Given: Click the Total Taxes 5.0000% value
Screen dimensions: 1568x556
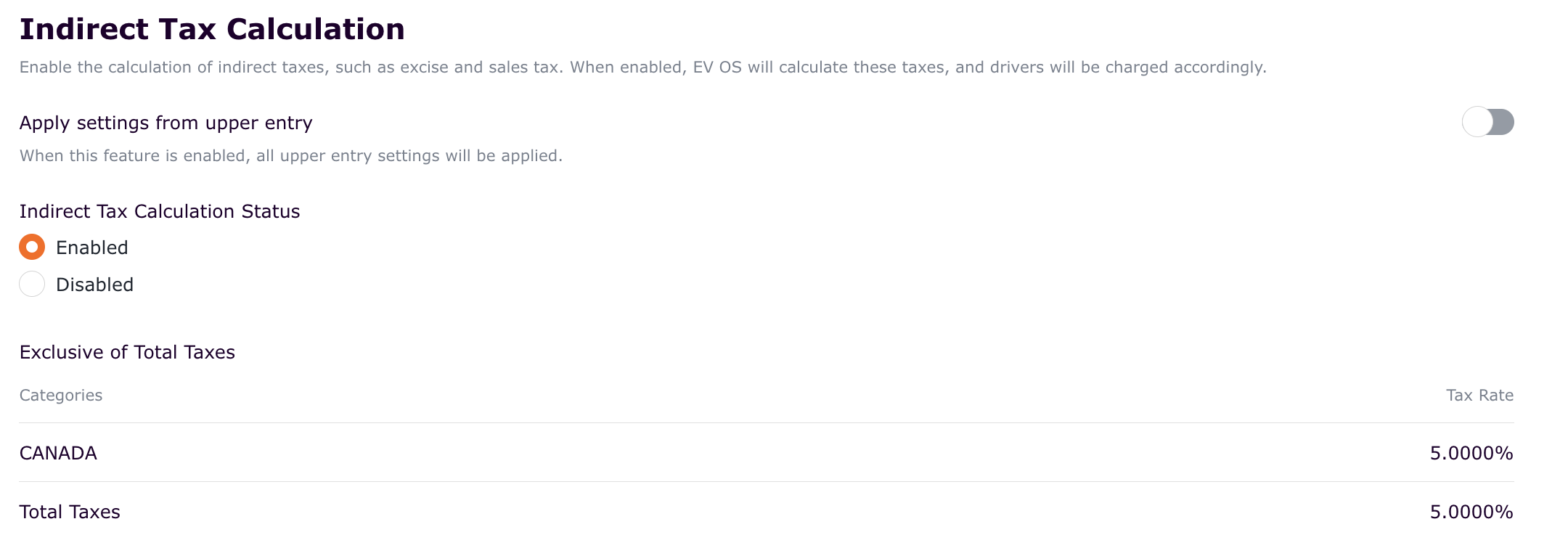Looking at the screenshot, I should coord(1471,512).
